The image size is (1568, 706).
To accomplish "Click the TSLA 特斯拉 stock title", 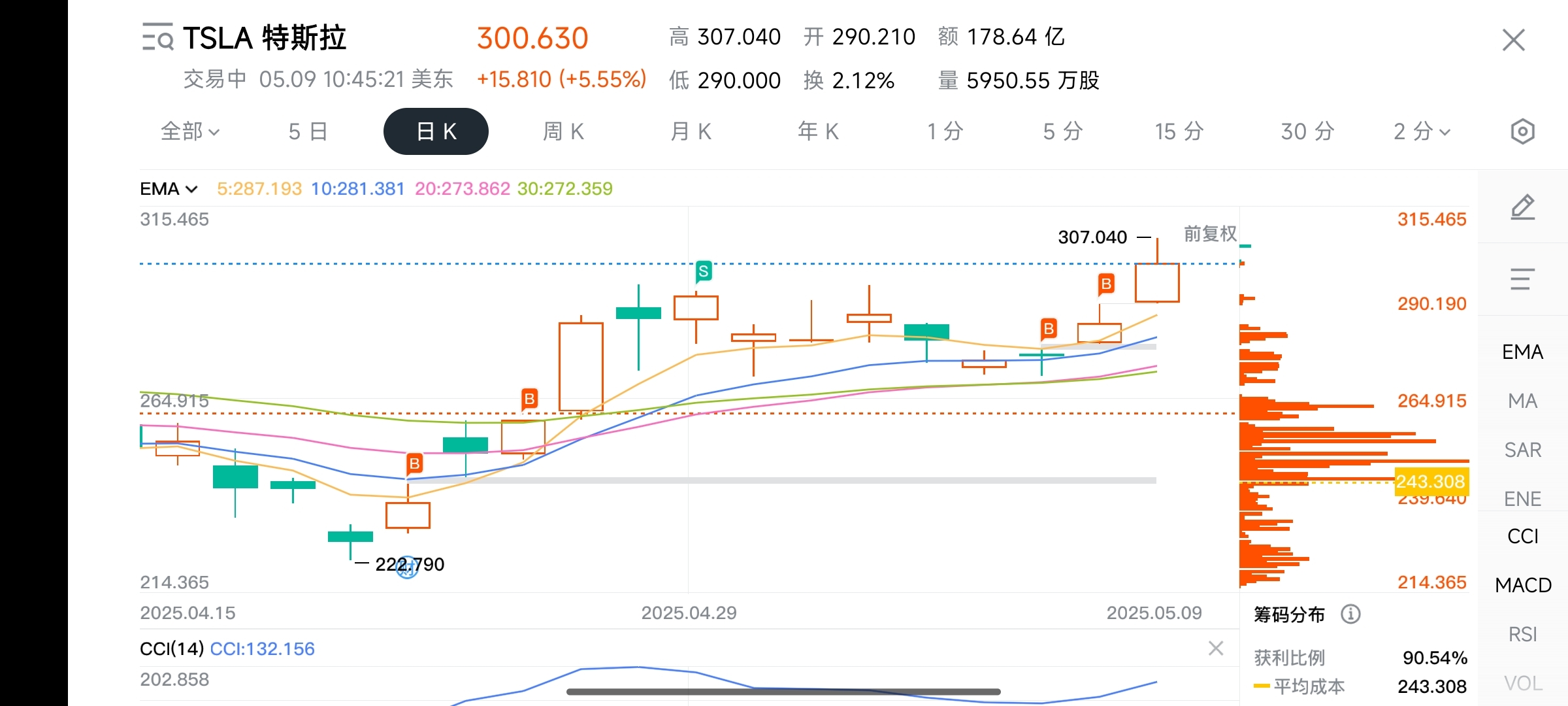I will pyautogui.click(x=265, y=38).
